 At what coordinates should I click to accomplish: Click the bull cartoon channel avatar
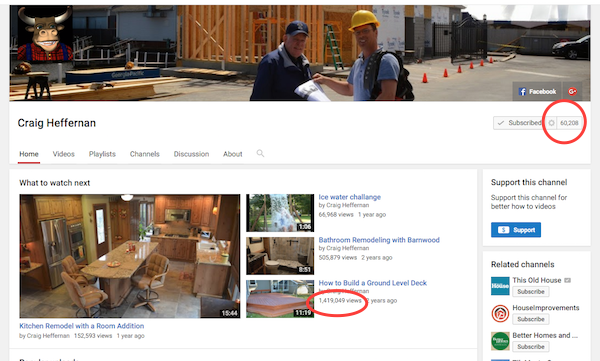pos(45,34)
